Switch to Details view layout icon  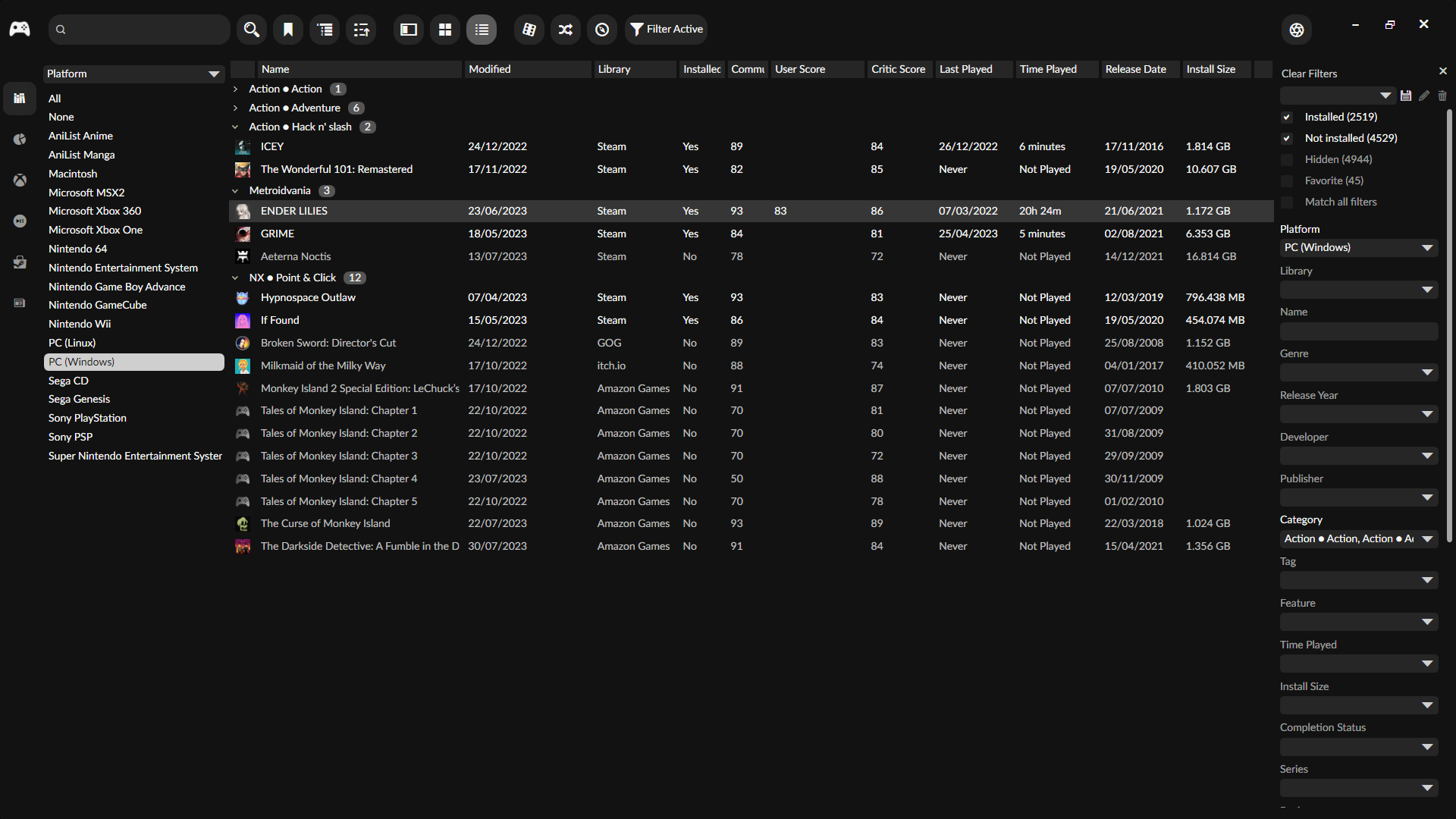(409, 30)
